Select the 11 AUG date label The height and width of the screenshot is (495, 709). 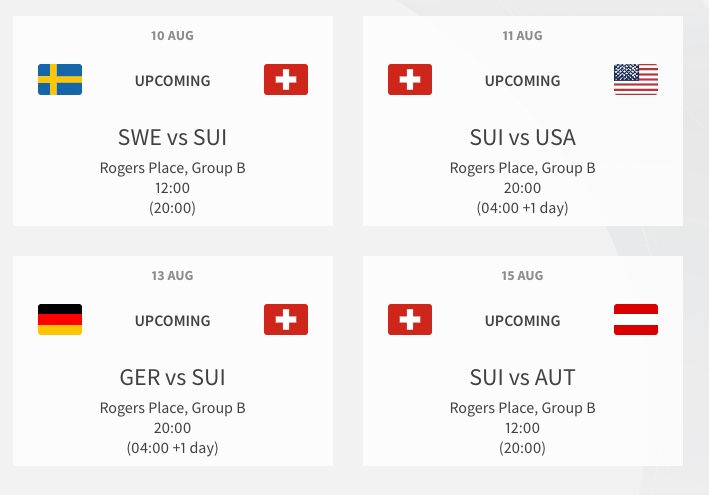coord(523,36)
